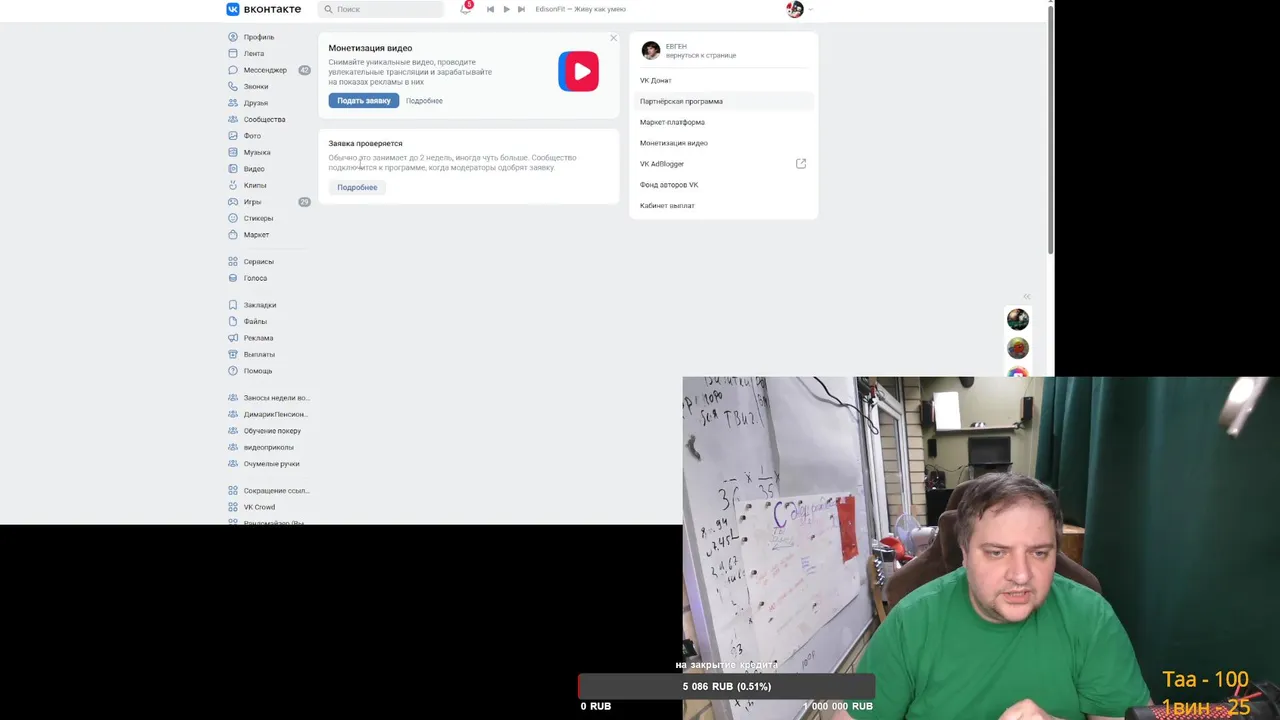Screen dimensions: 1280x720
Task: Select Монетизация видео in right menu
Action: [x=723, y=143]
